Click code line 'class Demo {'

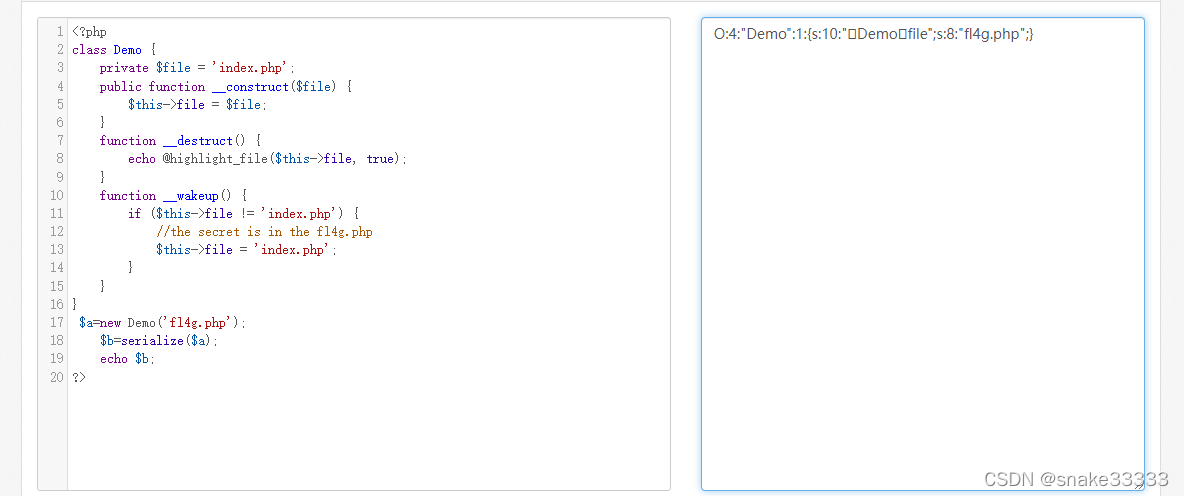pos(114,50)
